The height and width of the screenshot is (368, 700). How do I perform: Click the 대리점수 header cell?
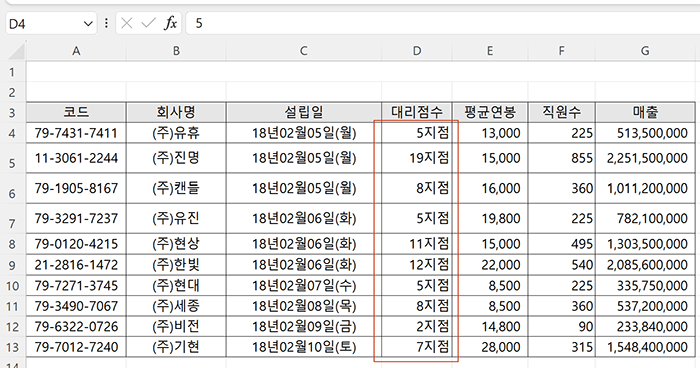pyautogui.click(x=417, y=112)
